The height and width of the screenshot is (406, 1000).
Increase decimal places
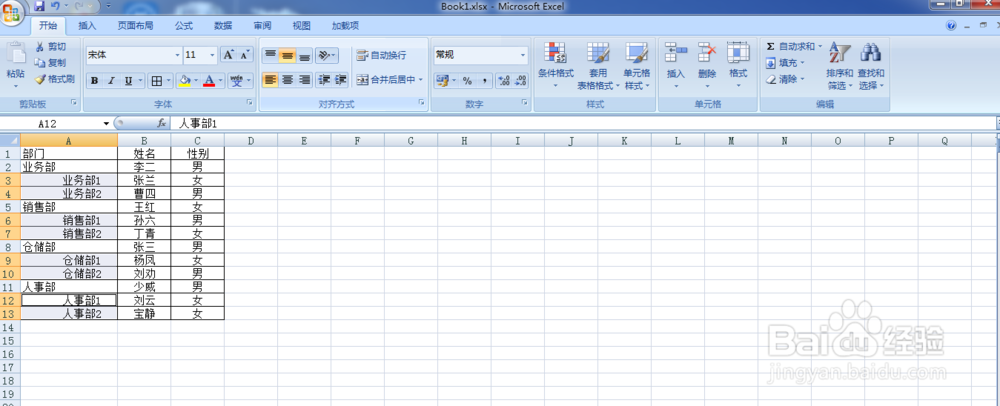pyautogui.click(x=504, y=80)
